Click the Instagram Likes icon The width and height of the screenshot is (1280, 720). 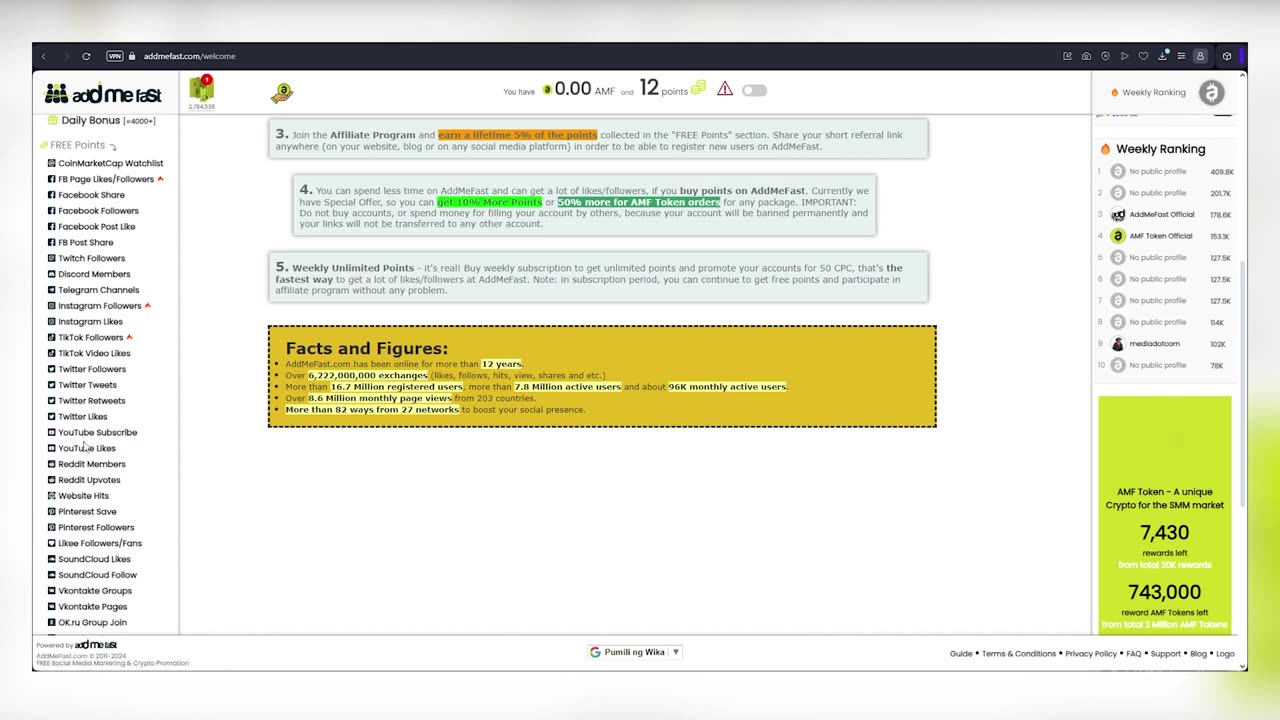pos(52,322)
